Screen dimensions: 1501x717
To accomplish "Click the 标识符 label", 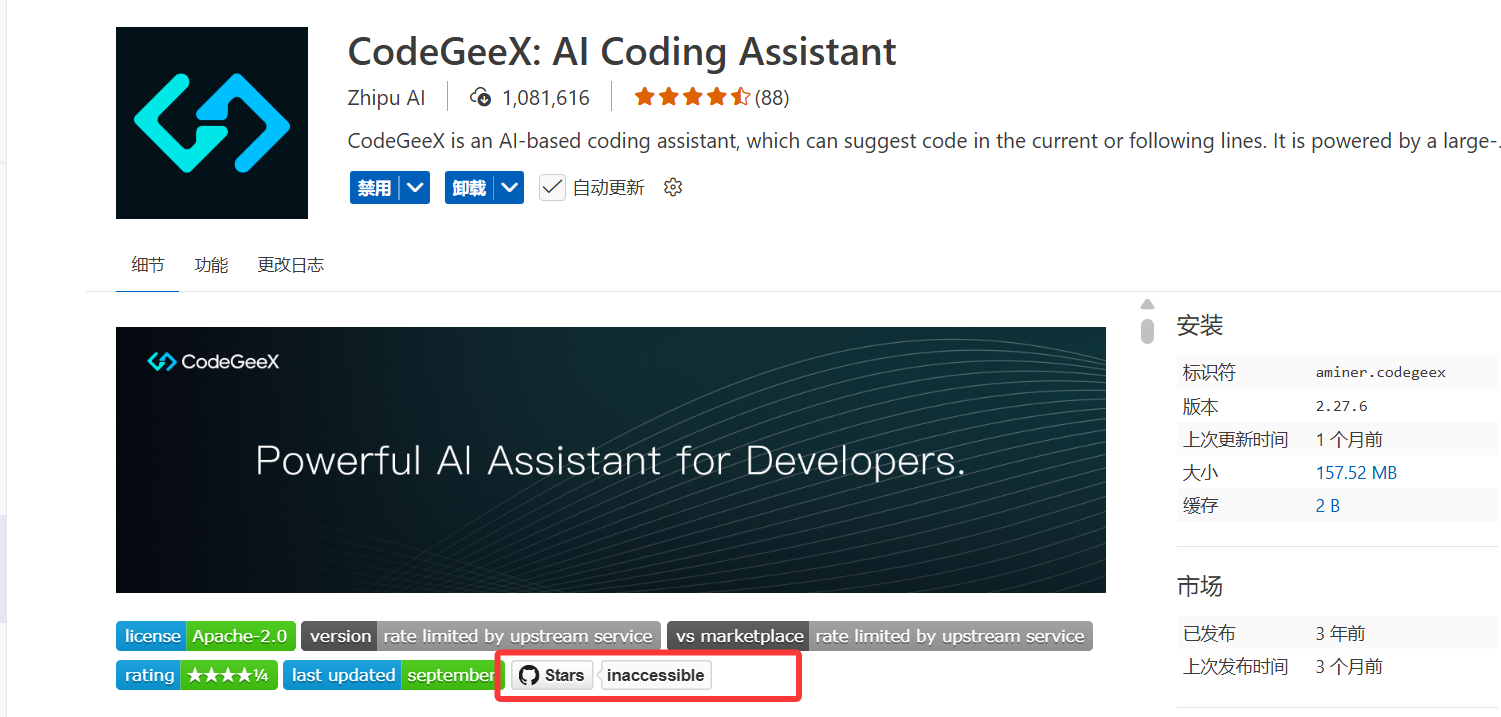I will pos(1209,373).
